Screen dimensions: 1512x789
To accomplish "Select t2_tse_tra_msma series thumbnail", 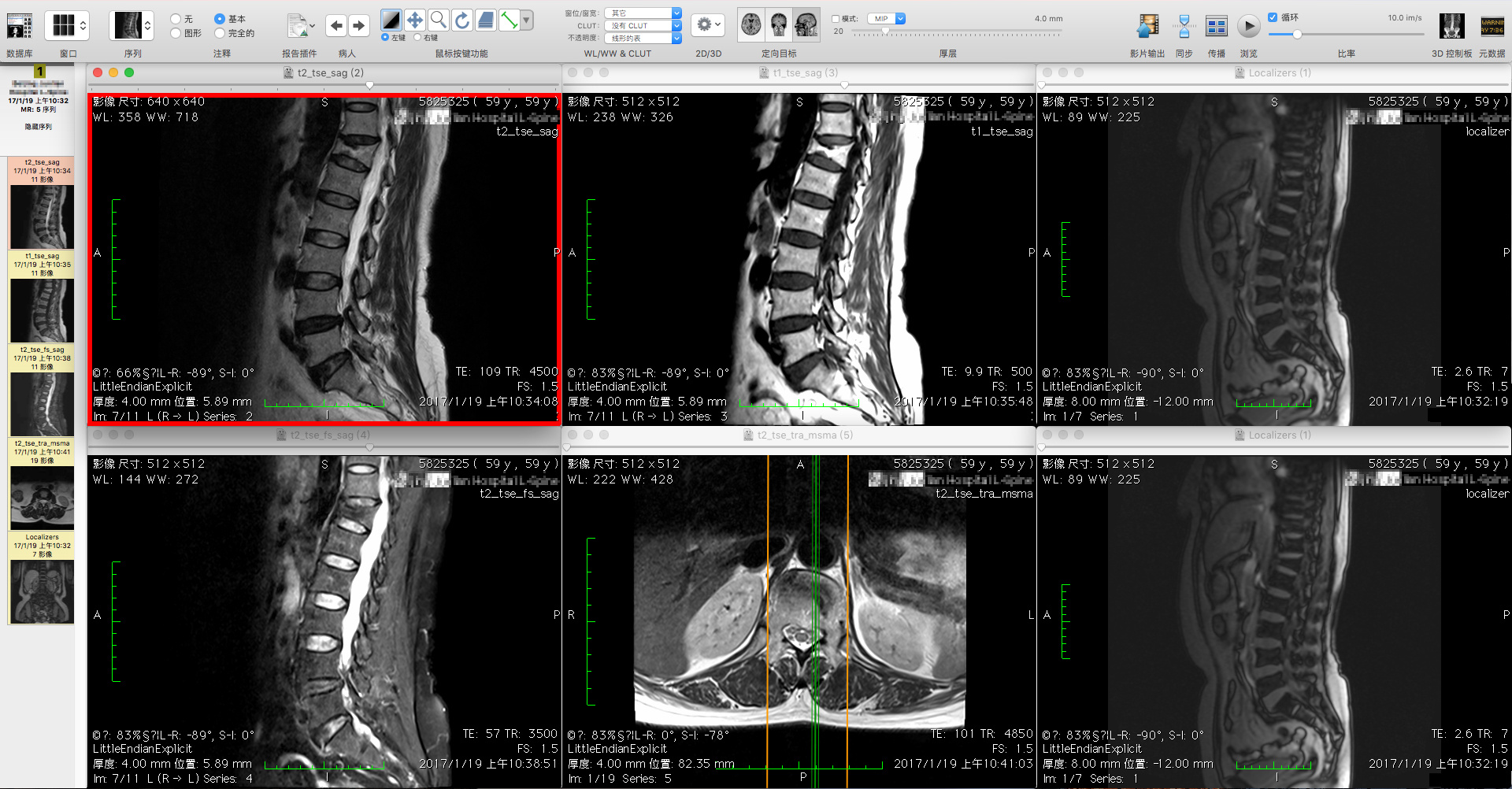I will click(42, 498).
